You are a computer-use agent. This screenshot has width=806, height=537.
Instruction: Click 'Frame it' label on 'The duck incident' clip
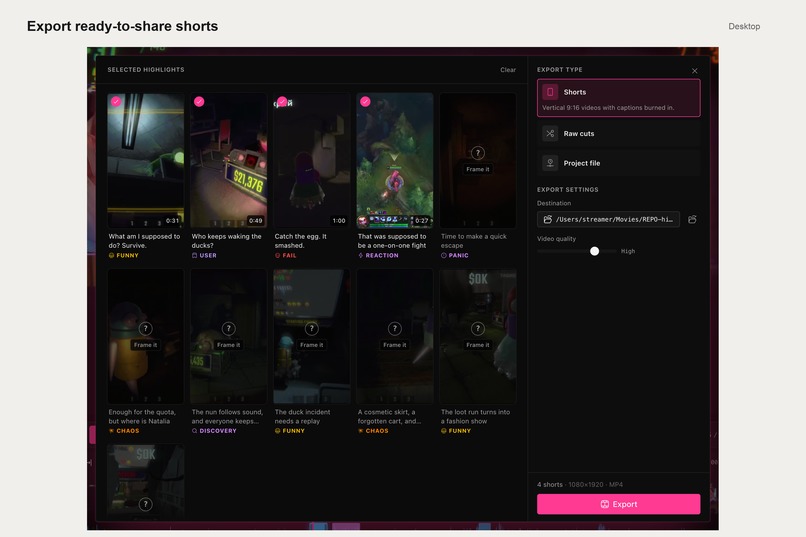[312, 345]
